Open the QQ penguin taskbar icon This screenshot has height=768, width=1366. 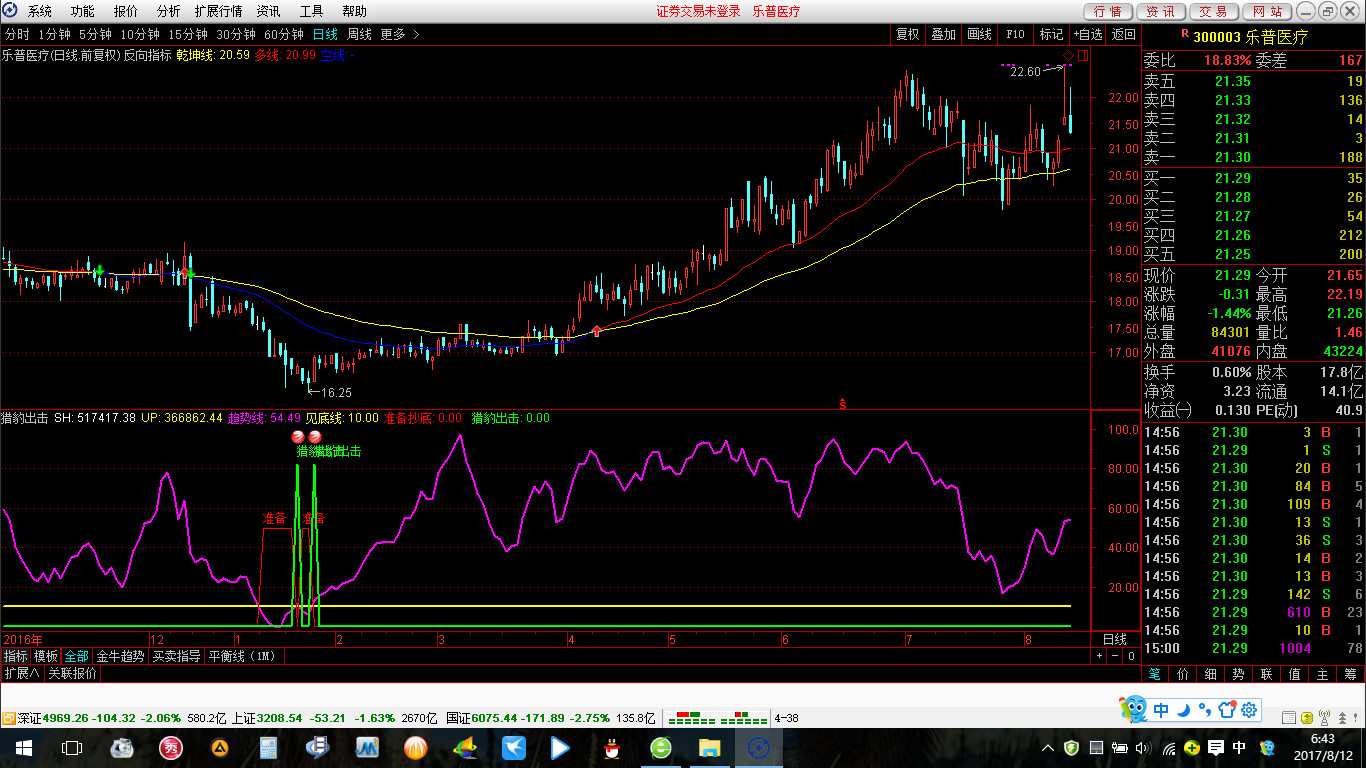click(x=609, y=747)
